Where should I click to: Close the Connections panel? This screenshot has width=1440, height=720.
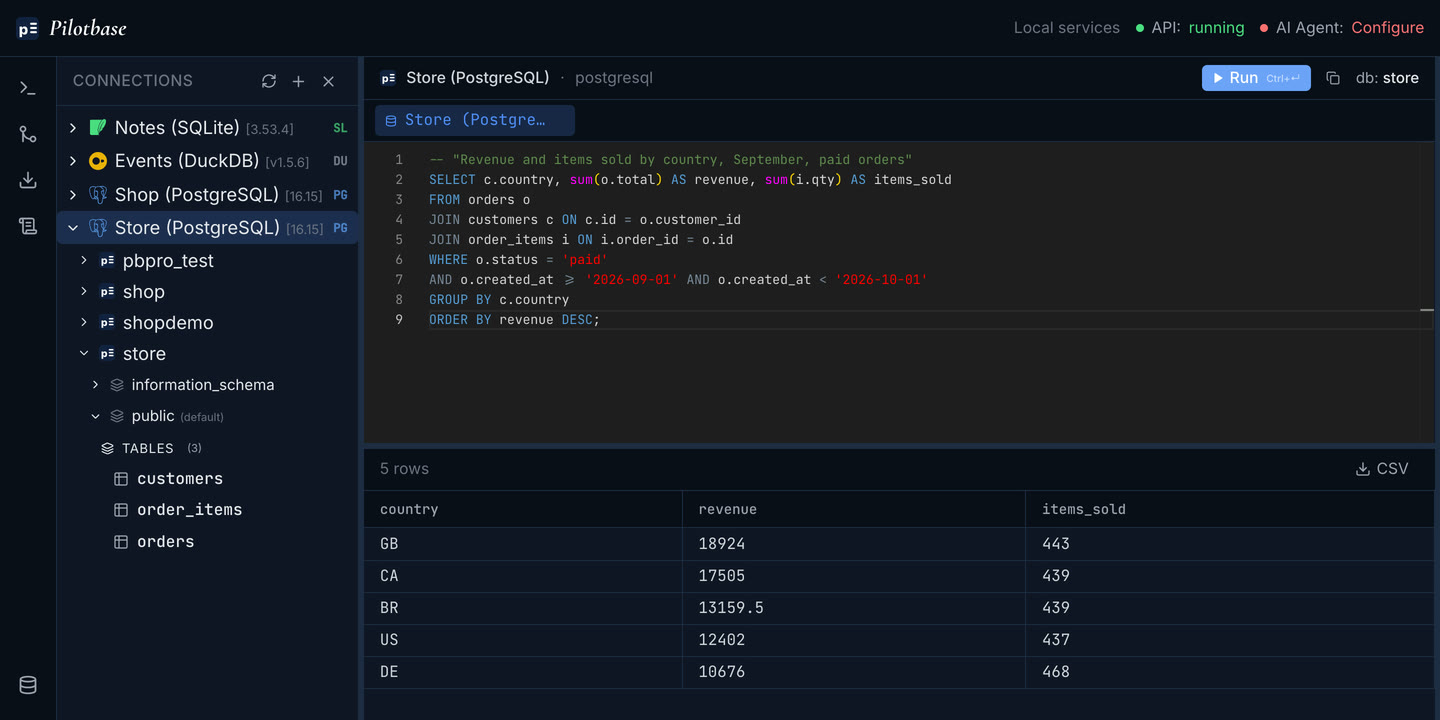pos(328,81)
